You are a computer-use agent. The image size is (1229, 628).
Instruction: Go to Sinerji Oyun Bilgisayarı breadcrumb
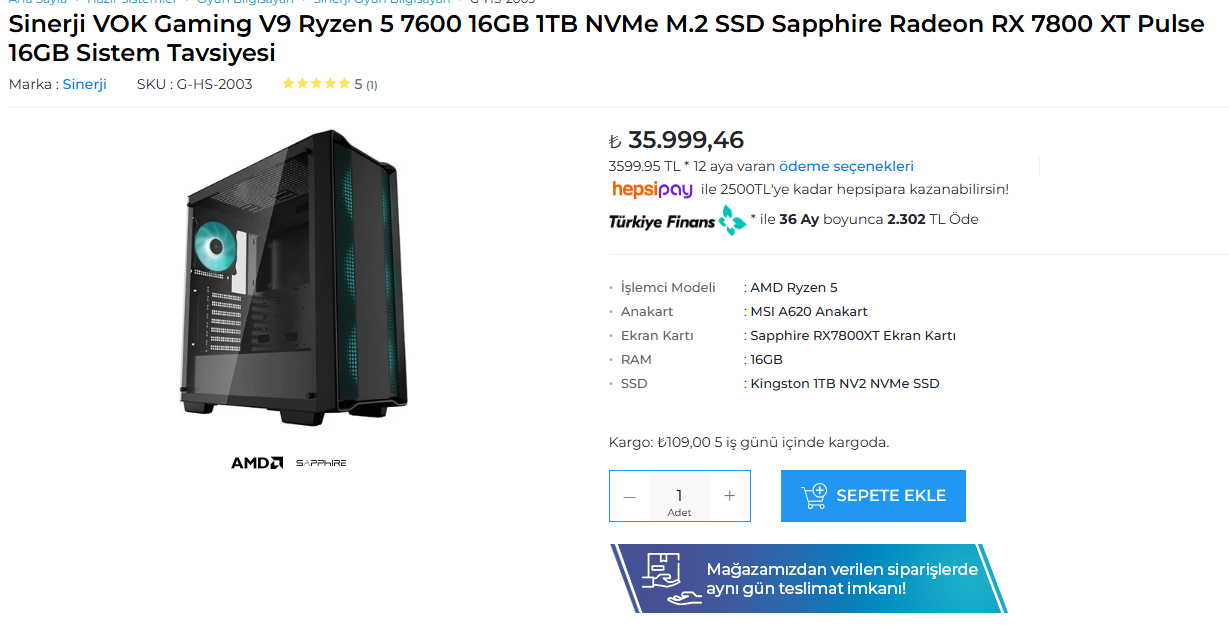coord(382,2)
